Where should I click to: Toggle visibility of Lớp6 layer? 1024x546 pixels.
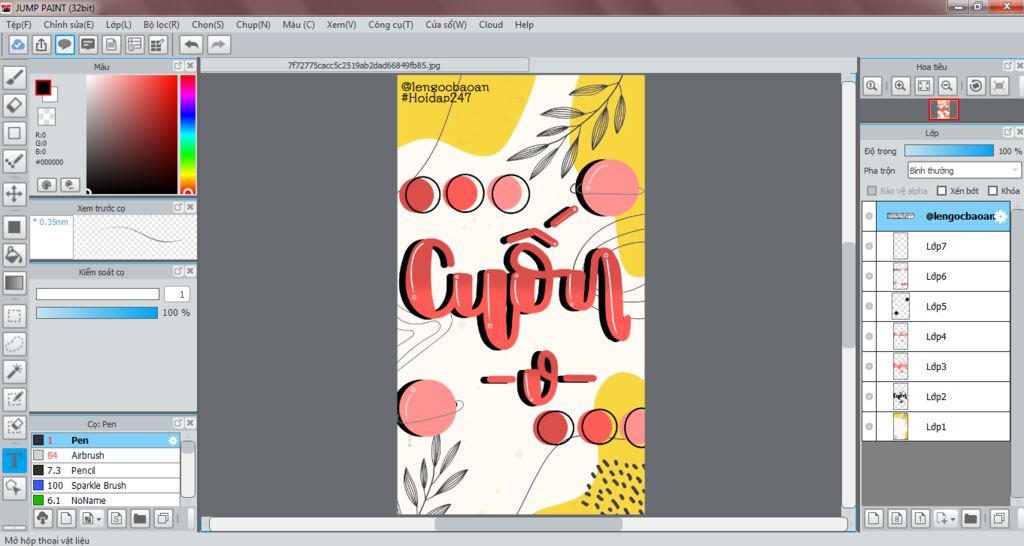869,276
